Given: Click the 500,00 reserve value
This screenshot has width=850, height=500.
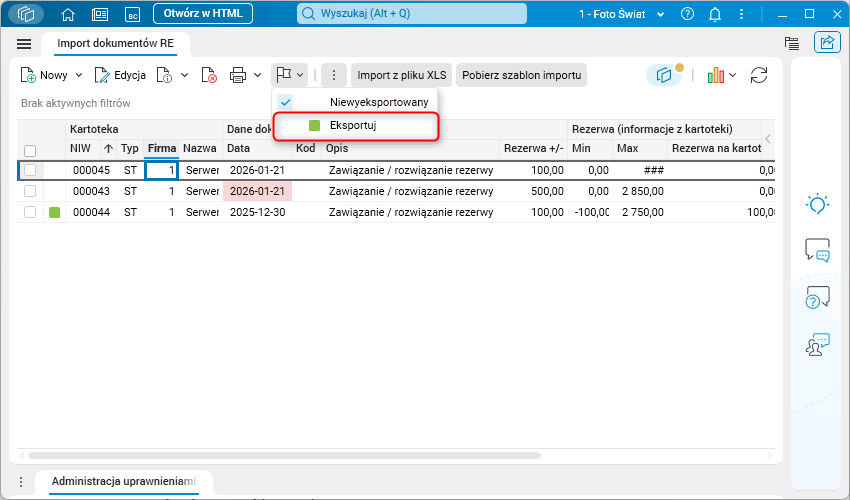Looking at the screenshot, I should point(547,191).
